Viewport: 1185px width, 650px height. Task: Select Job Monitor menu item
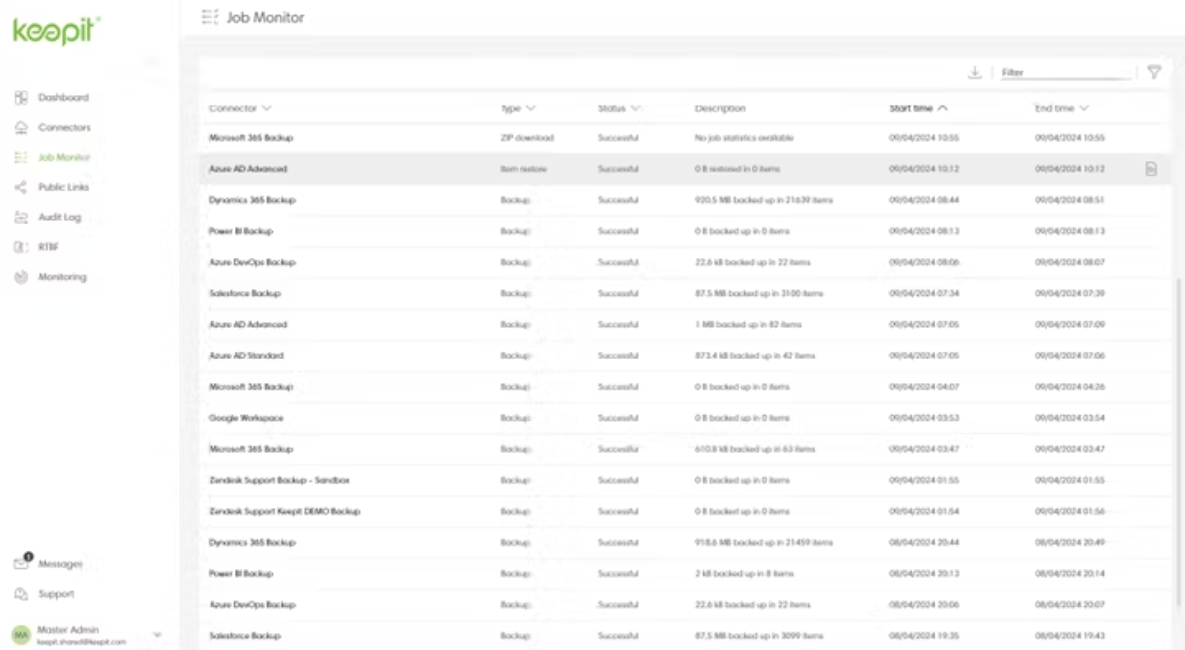point(64,157)
